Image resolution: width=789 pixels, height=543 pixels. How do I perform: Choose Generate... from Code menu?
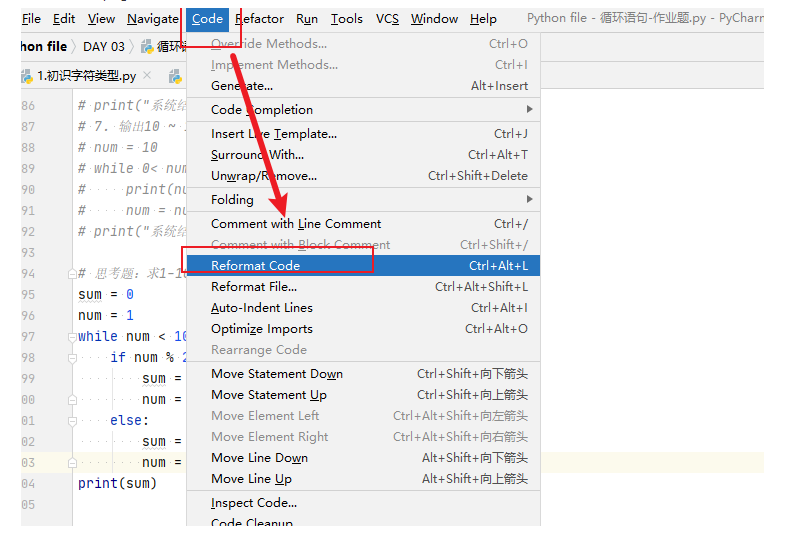click(x=363, y=86)
